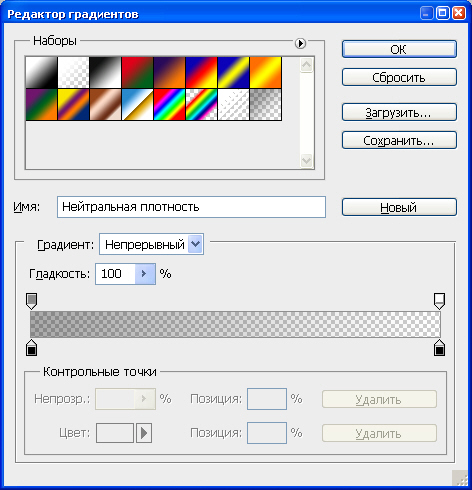Click the color Позиция field
Screen dimensions: 472x490
pyautogui.click(x=267, y=433)
